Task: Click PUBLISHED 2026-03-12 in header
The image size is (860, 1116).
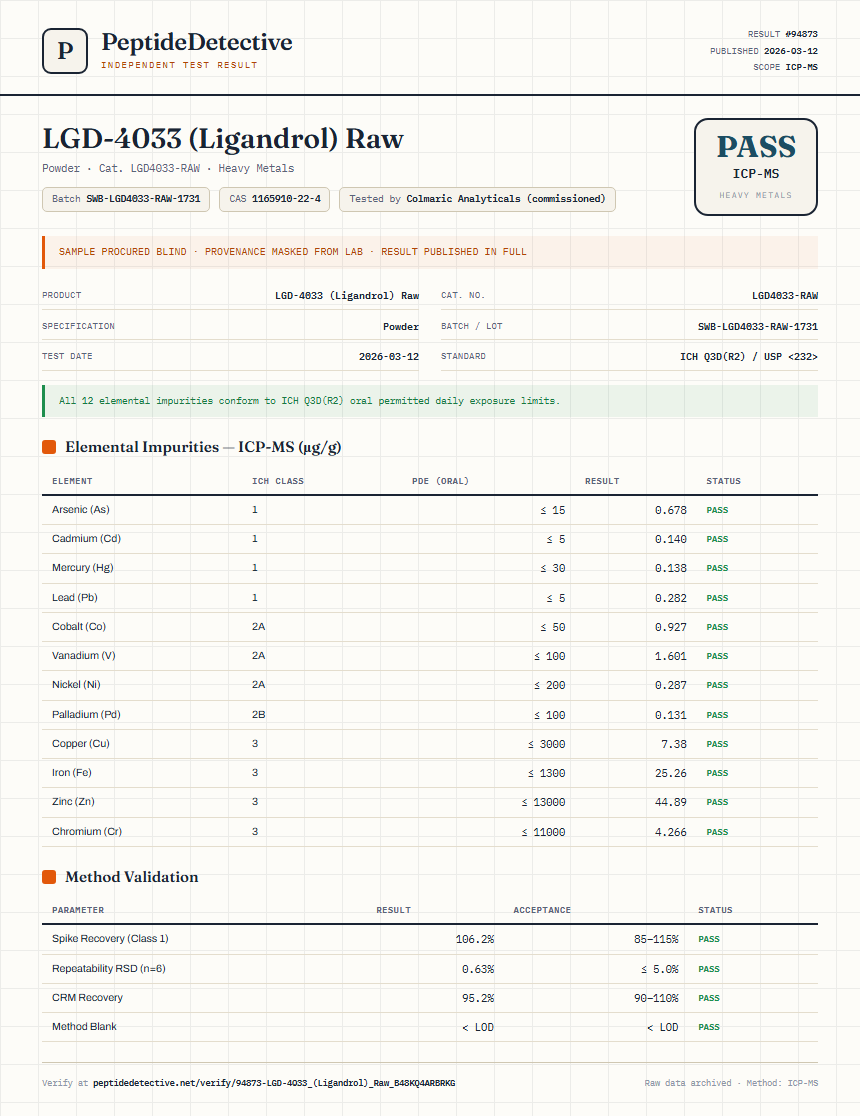Action: tap(764, 51)
